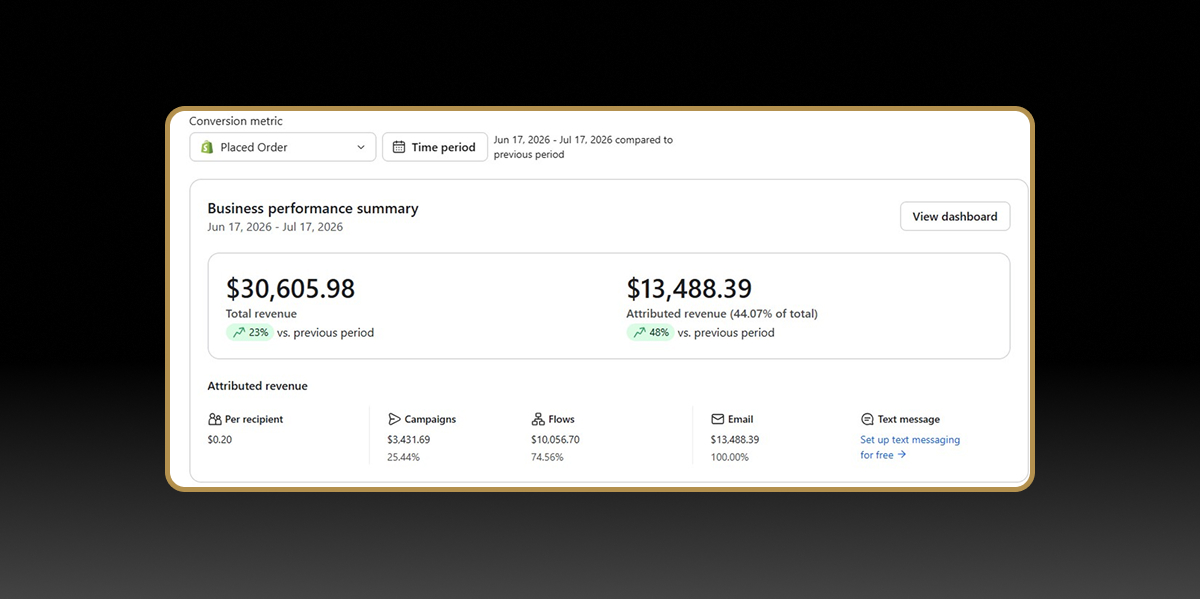Screen dimensions: 1200x599
Task: Expand the Placed Order dropdown chevron
Action: tap(361, 147)
